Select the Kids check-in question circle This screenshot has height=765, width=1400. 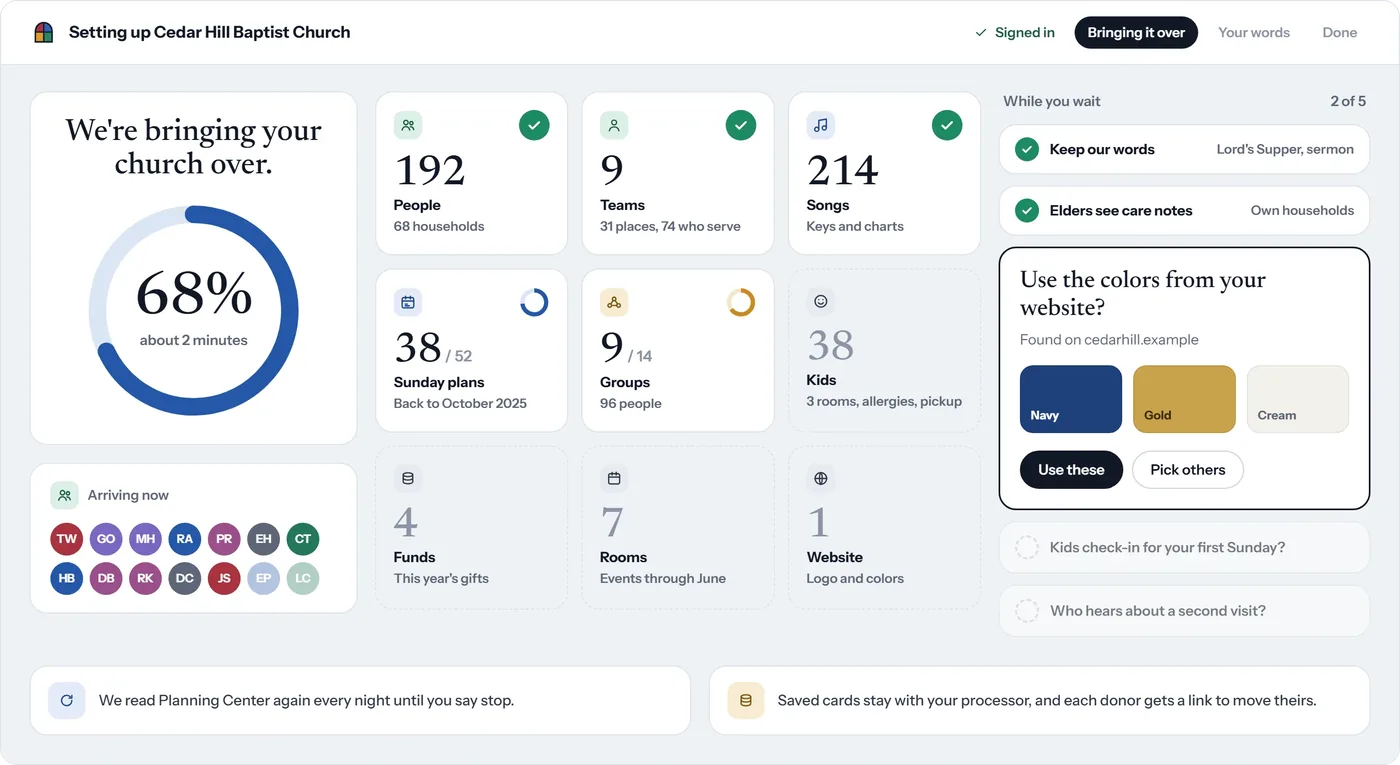(1026, 548)
